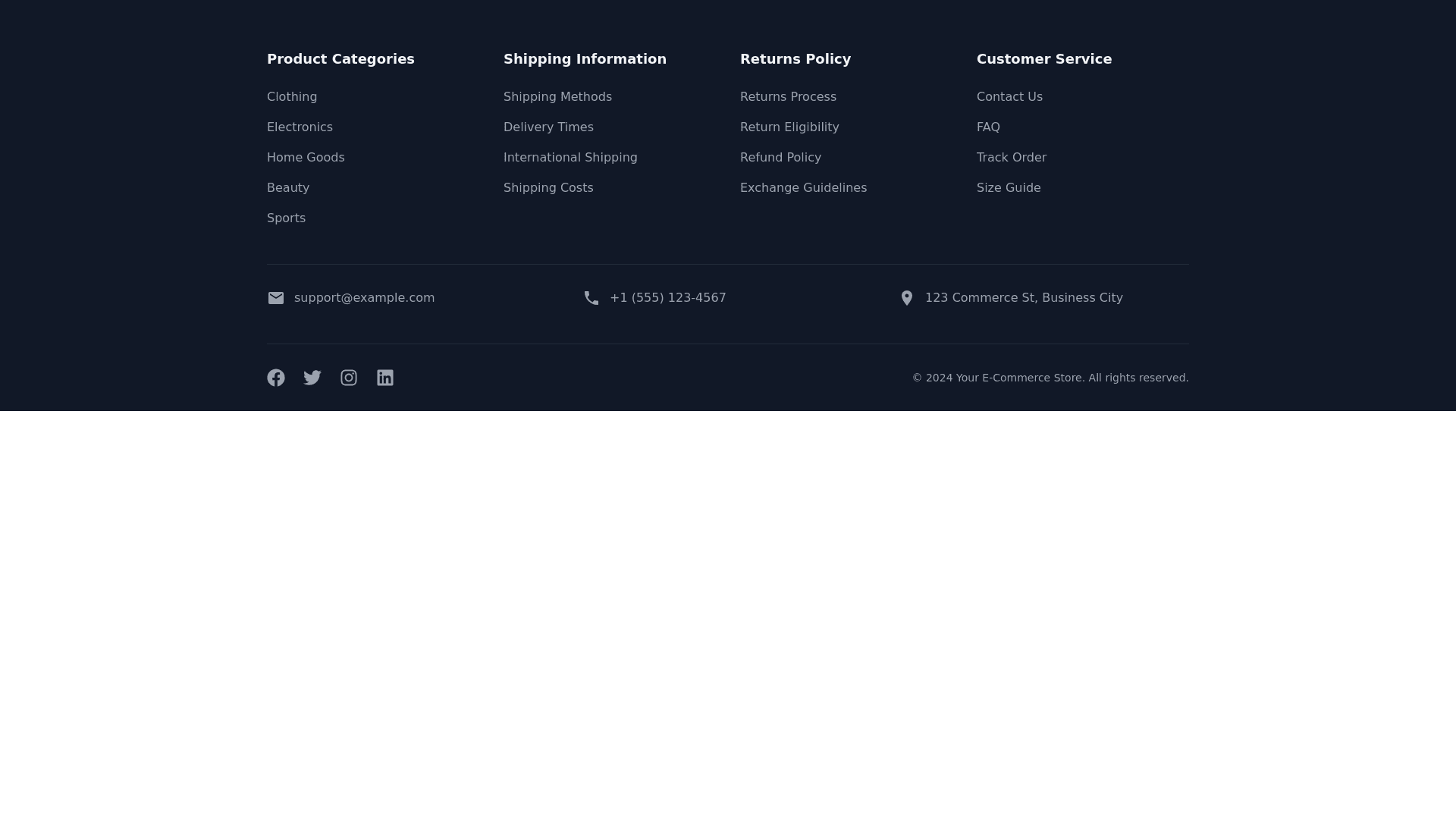Open International Shipping information
Image resolution: width=1456 pixels, height=819 pixels.
click(x=570, y=158)
